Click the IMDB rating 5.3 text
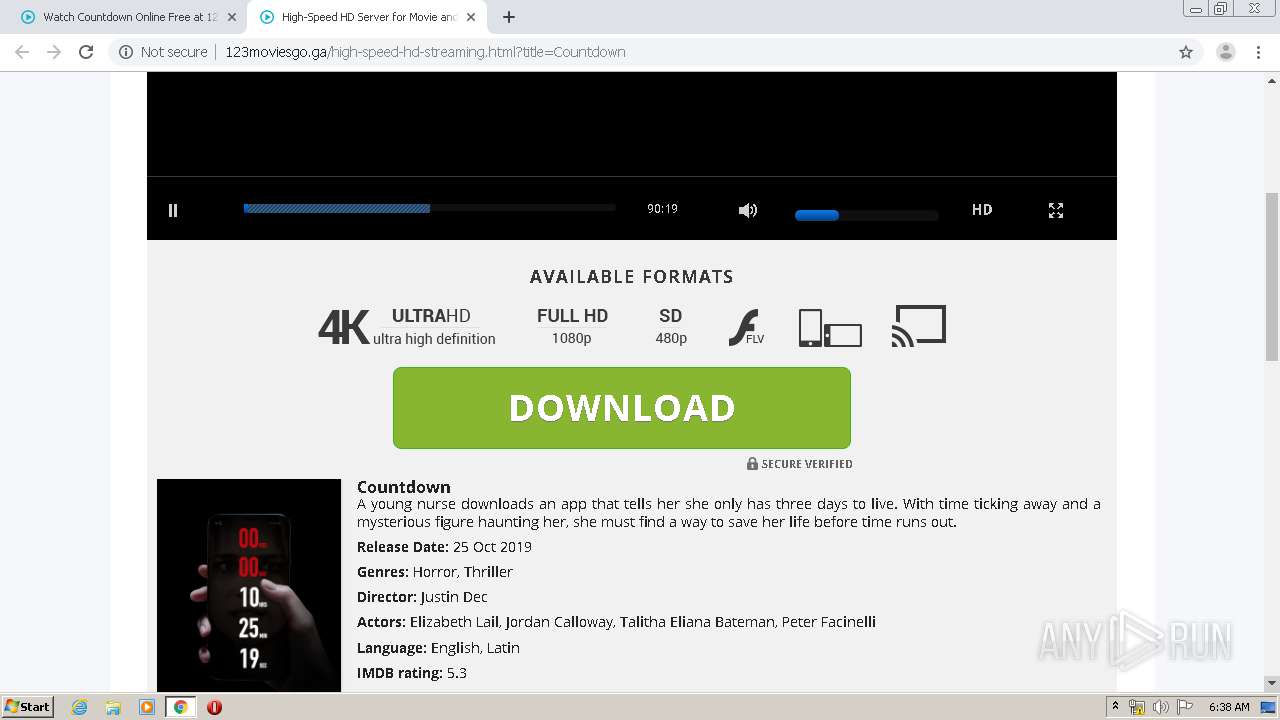Viewport: 1280px width, 720px height. pos(412,673)
